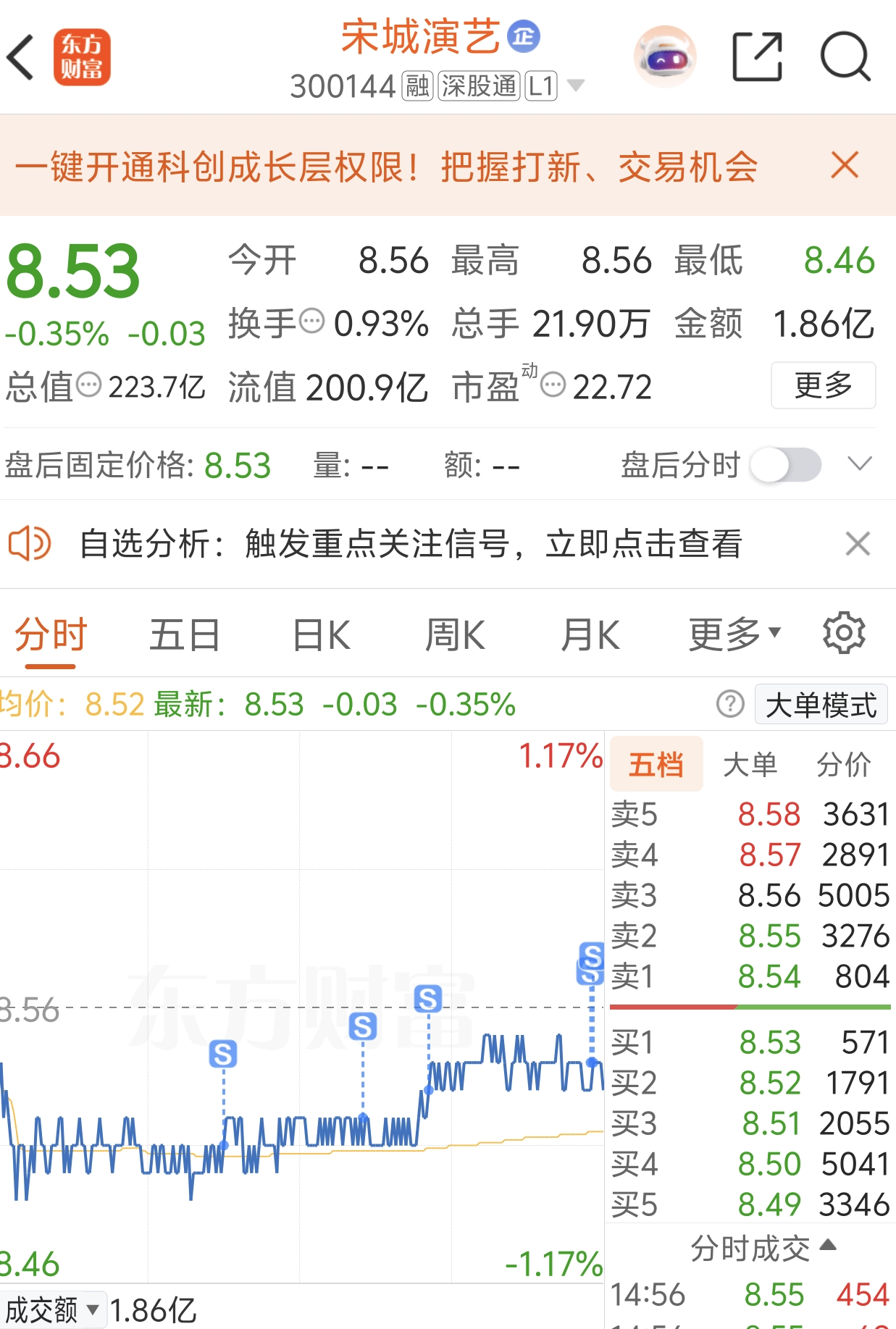This screenshot has width=896, height=1329.
Task: Close the 科创成长层 promotion banner
Action: tap(845, 165)
